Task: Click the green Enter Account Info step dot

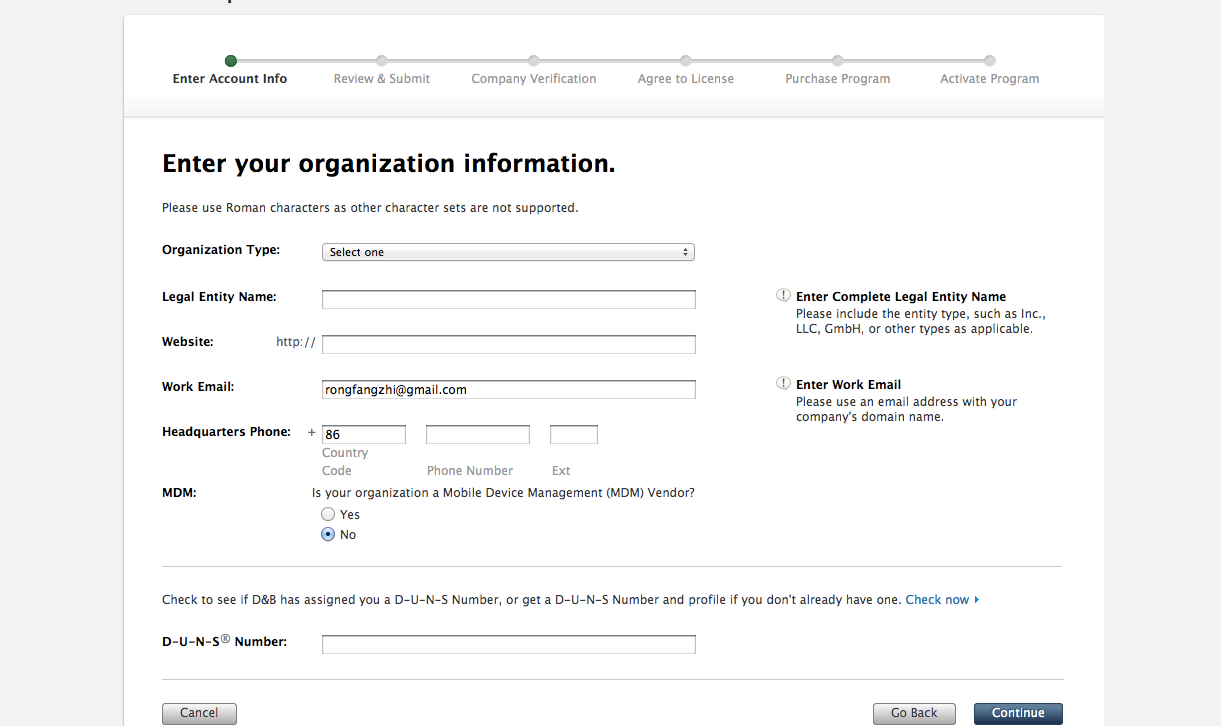Action: pos(231,61)
